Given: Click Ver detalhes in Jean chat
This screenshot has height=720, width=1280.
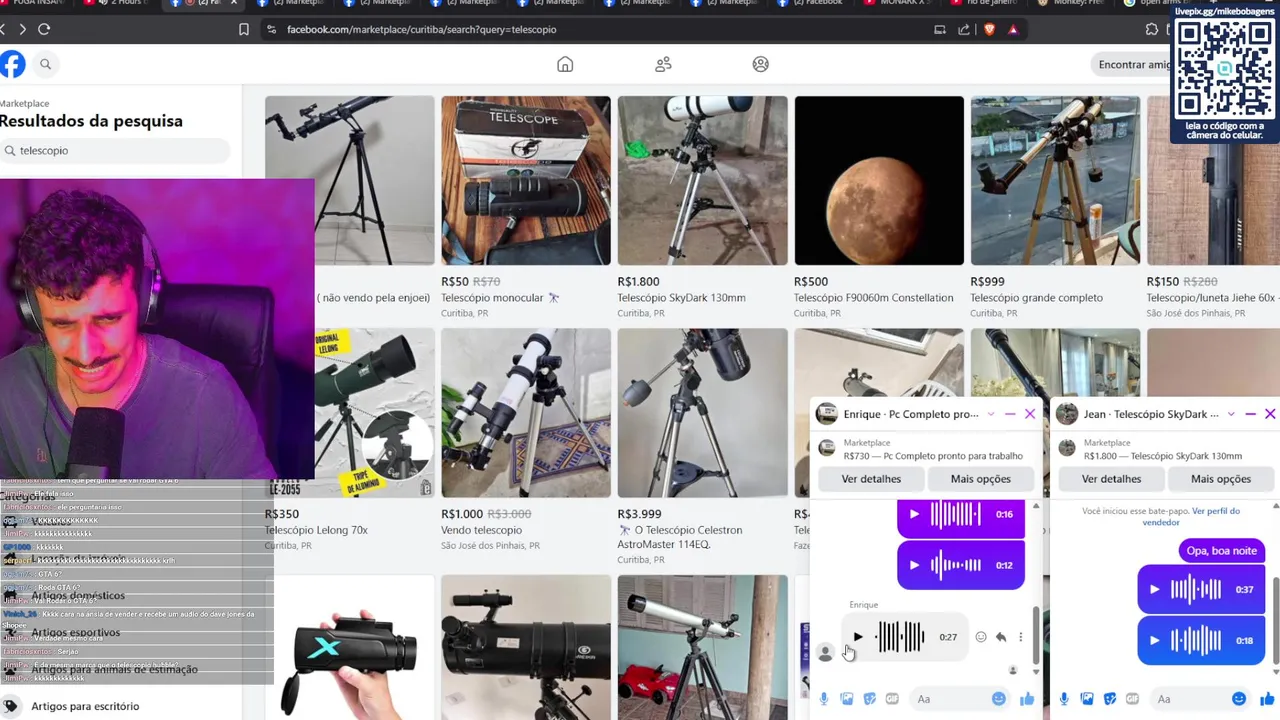Looking at the screenshot, I should [x=1111, y=479].
